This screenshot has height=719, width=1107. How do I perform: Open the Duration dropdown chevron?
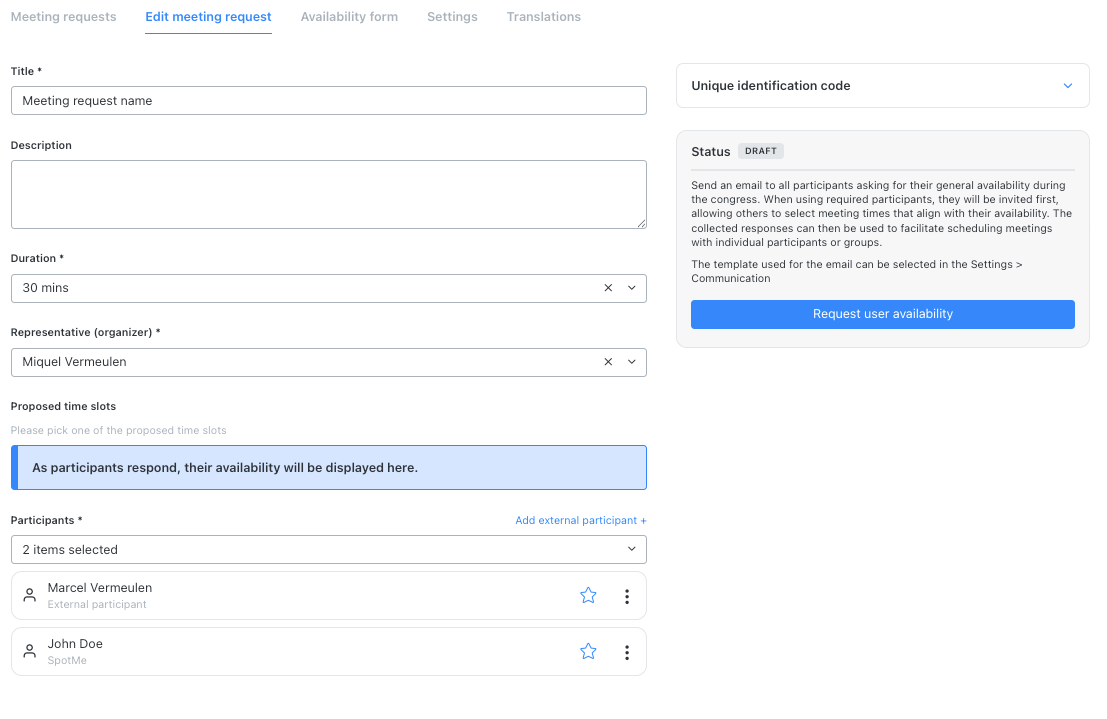(x=632, y=288)
